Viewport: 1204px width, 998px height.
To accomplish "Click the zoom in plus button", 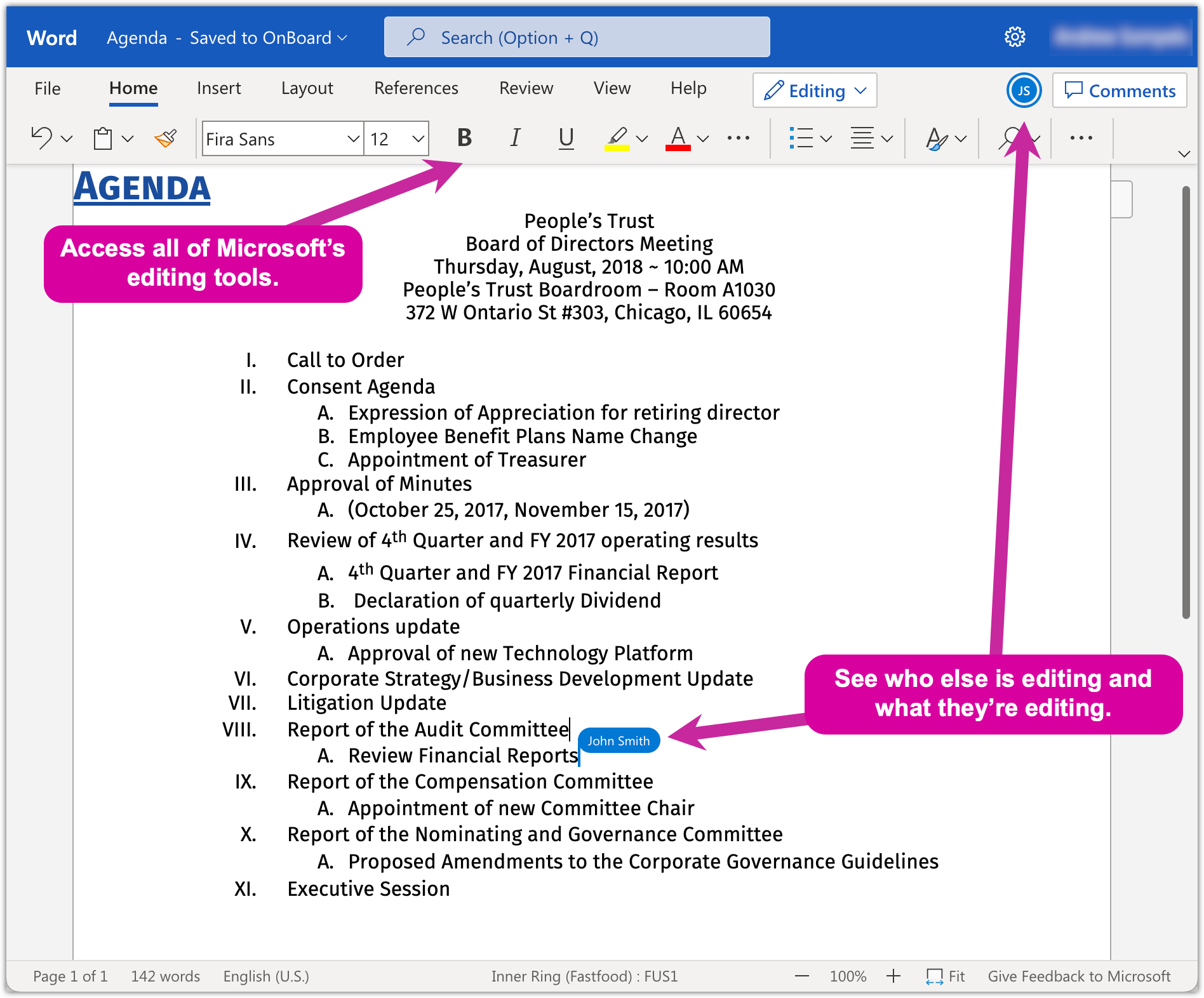I will click(x=893, y=976).
